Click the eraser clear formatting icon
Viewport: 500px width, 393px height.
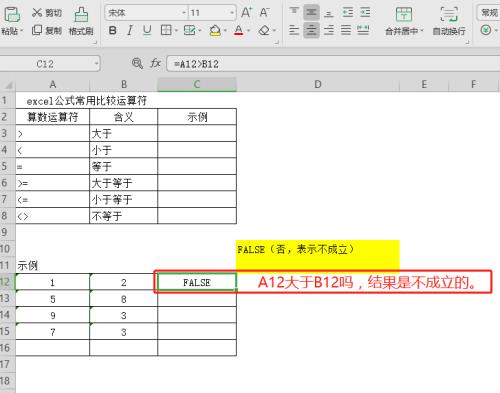pos(264,31)
